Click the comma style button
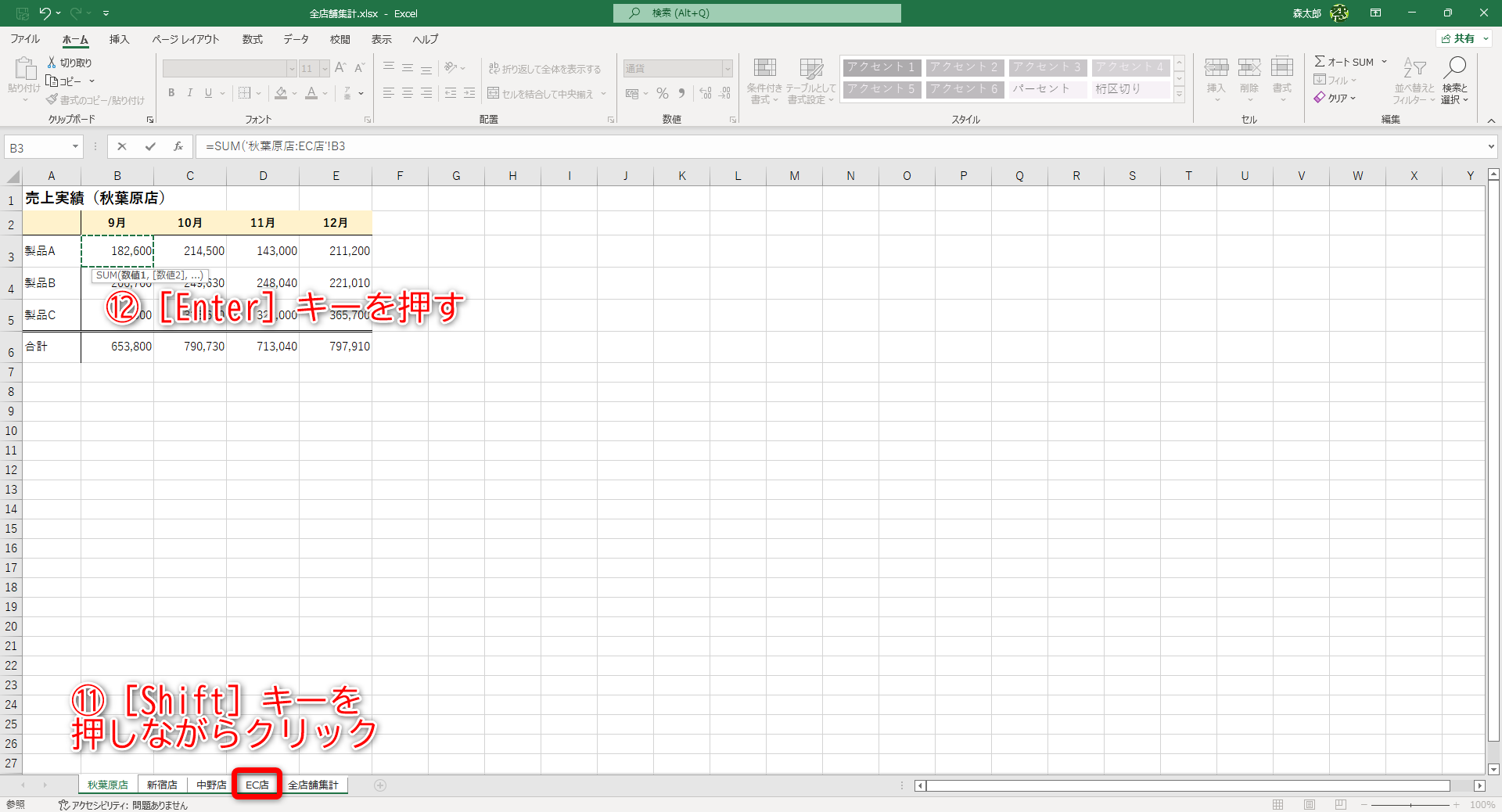The image size is (1502, 812). coord(682,93)
